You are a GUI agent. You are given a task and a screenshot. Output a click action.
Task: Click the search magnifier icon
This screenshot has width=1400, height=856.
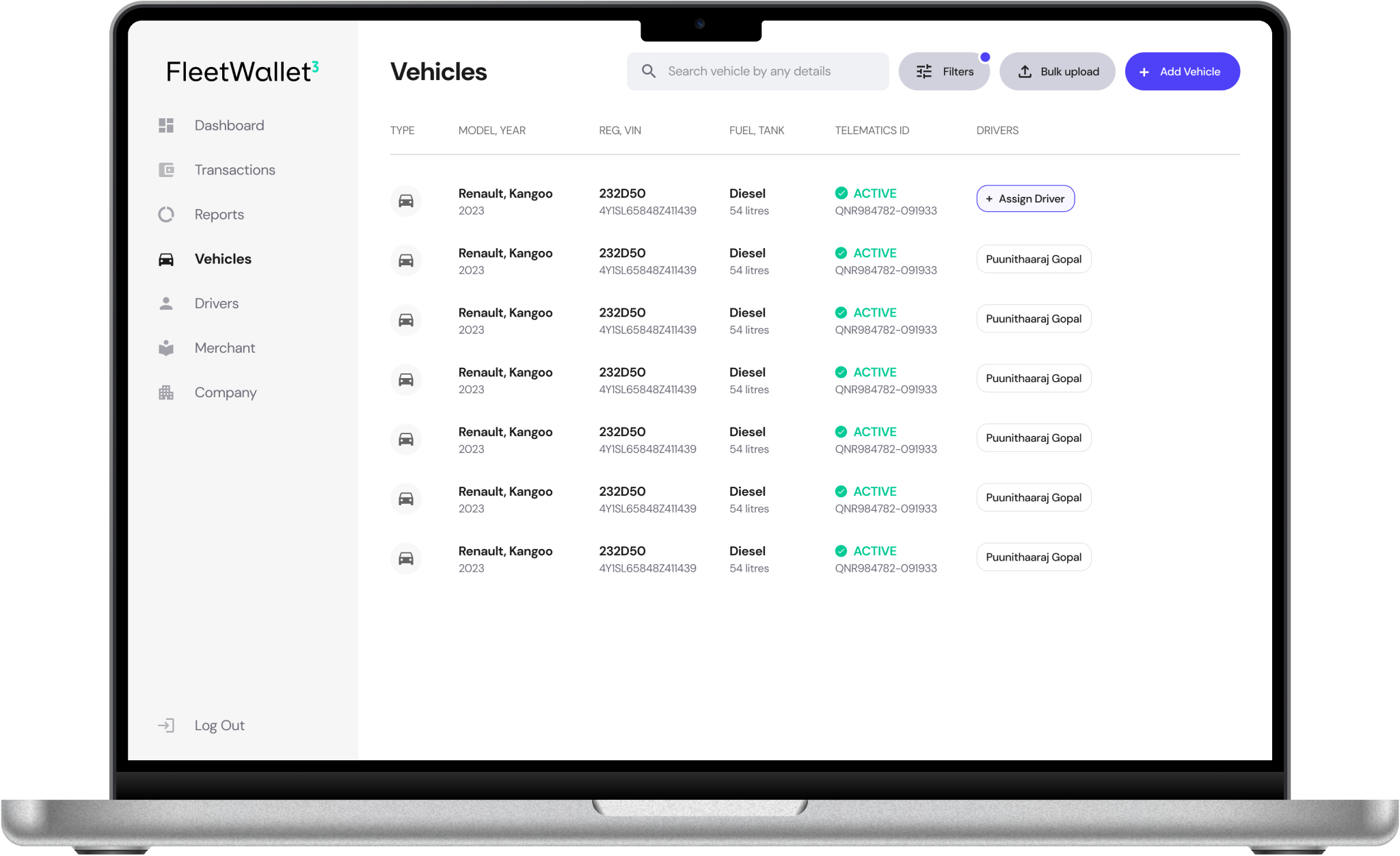point(649,71)
